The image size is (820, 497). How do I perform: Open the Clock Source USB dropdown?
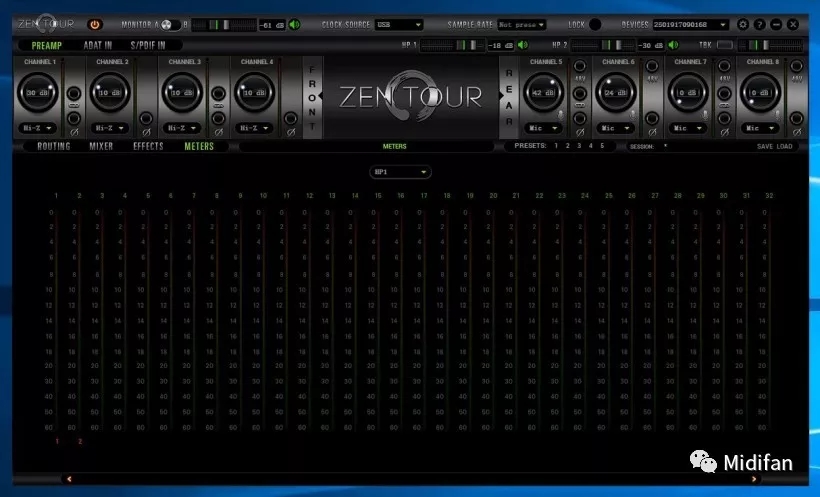click(398, 24)
